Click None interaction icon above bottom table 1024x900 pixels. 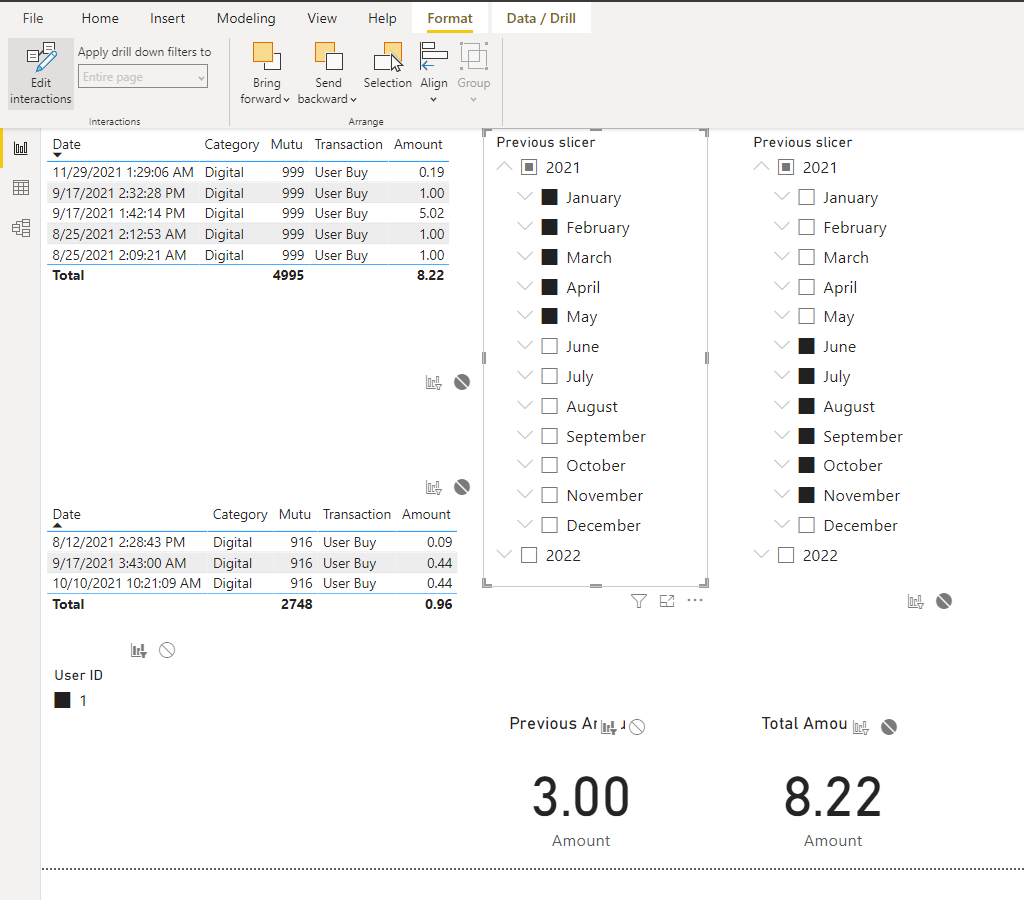pos(462,487)
